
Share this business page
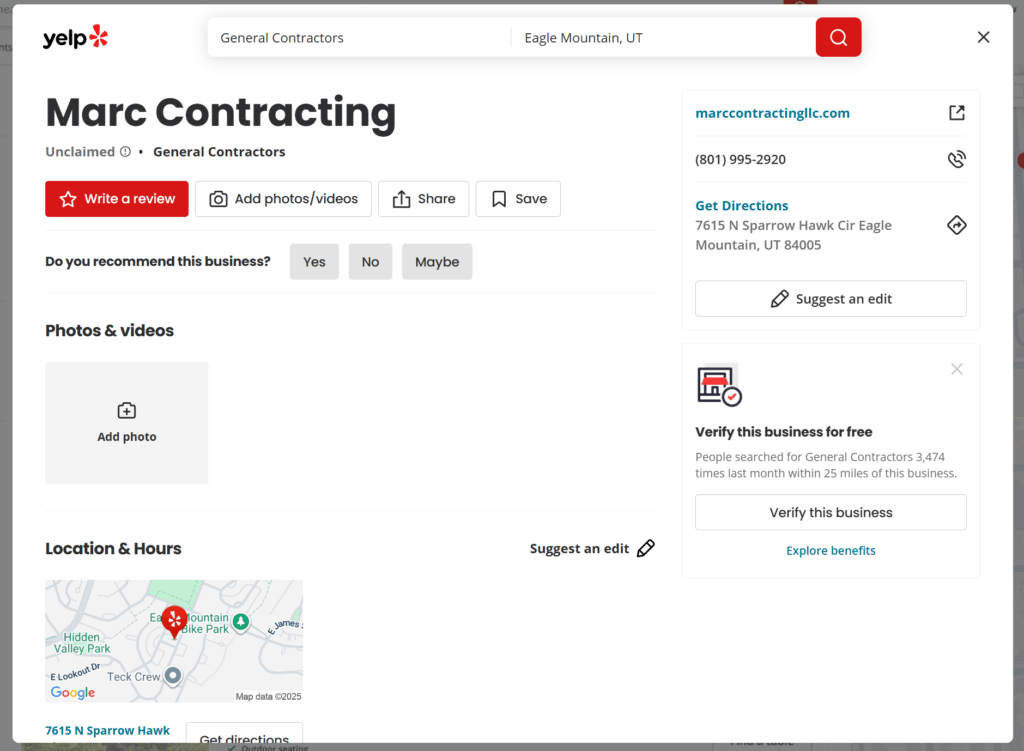(x=423, y=199)
